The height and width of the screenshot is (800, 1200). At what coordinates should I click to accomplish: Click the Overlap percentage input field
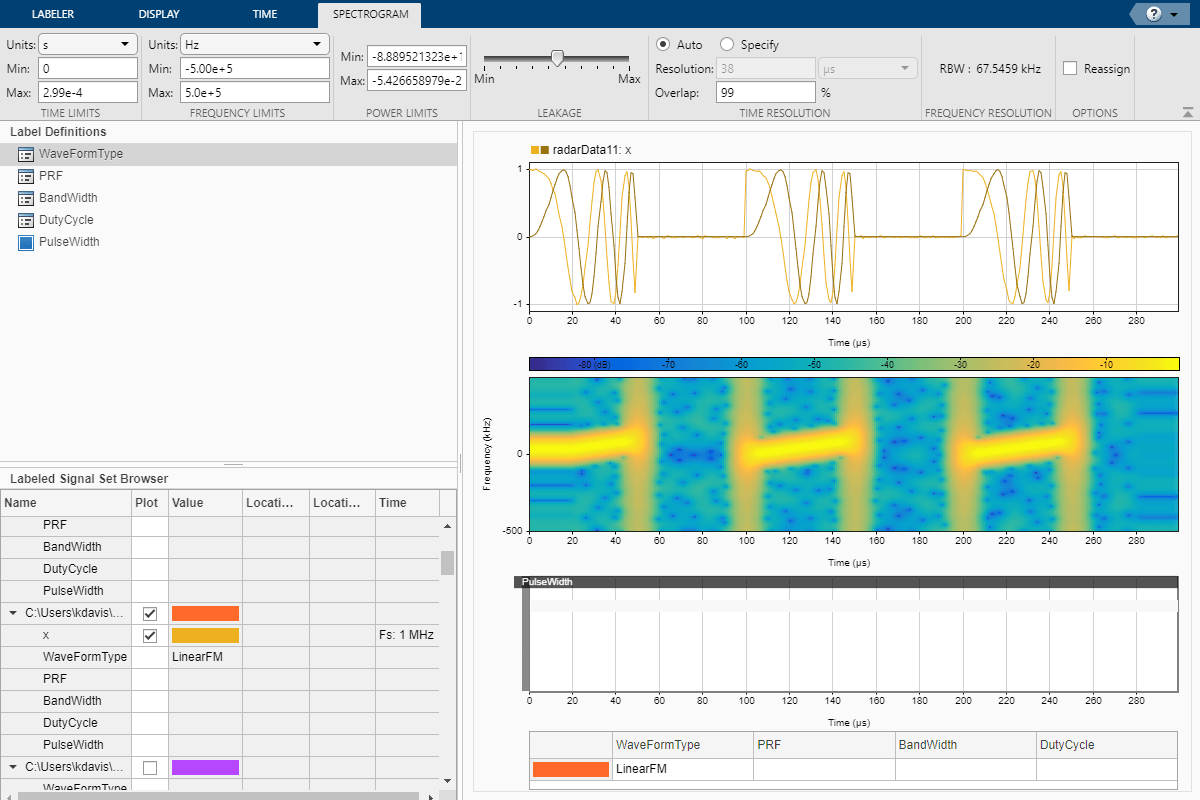765,92
